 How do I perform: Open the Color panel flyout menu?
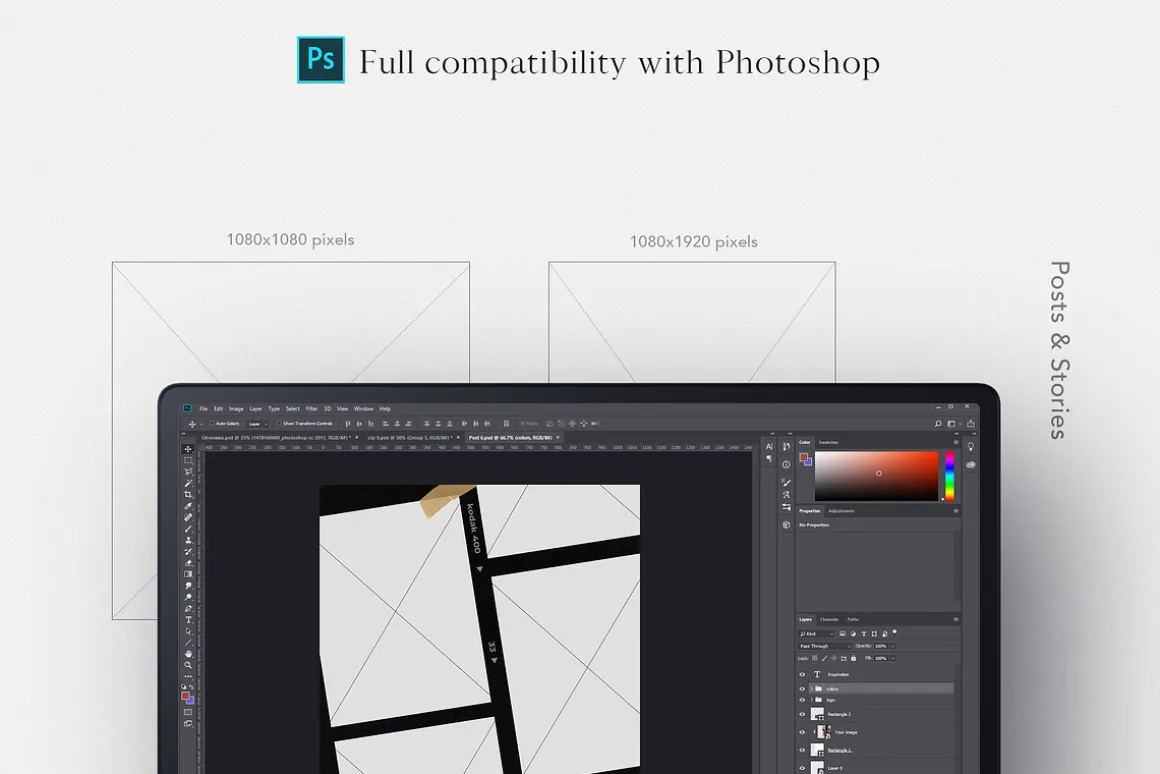pos(956,442)
